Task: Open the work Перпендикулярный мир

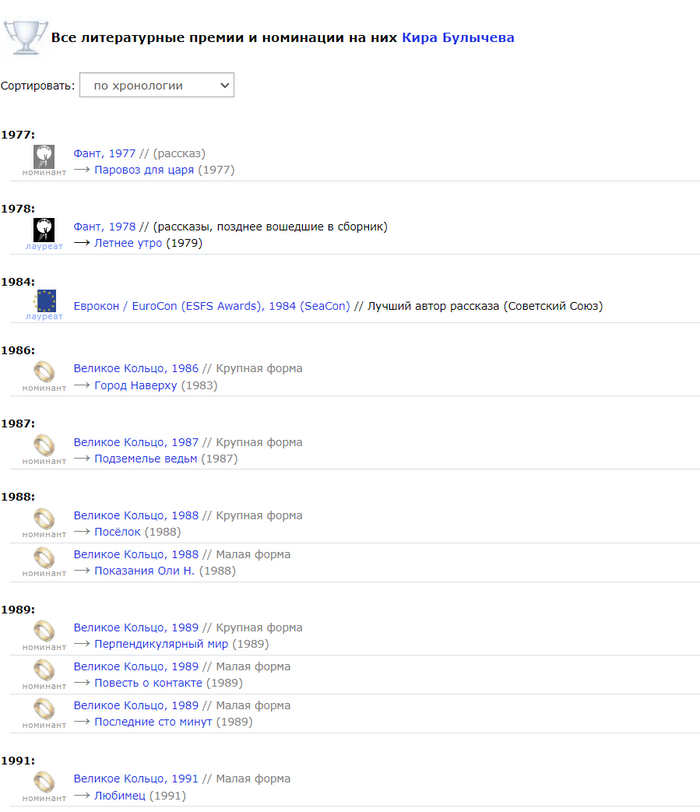Action: click(x=161, y=644)
